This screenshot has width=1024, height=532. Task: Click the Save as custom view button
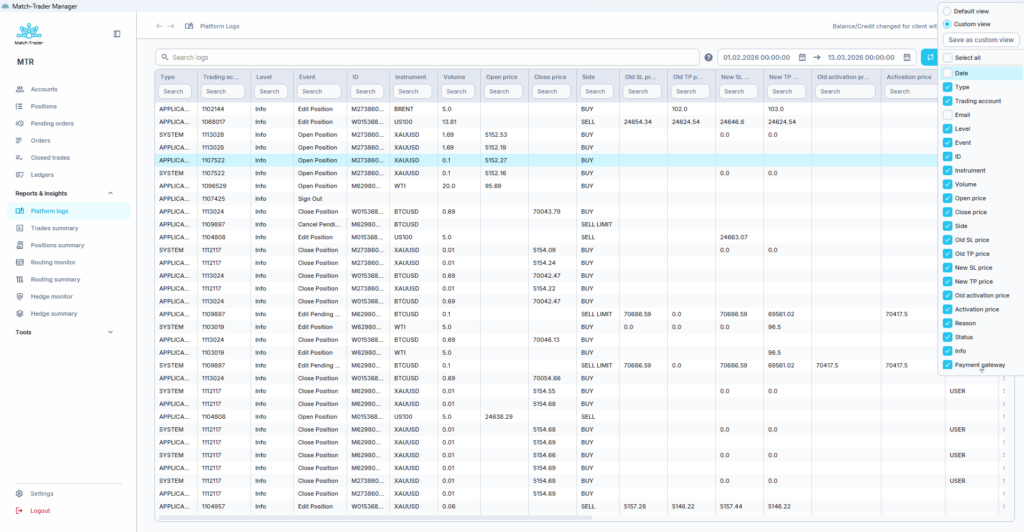click(980, 40)
